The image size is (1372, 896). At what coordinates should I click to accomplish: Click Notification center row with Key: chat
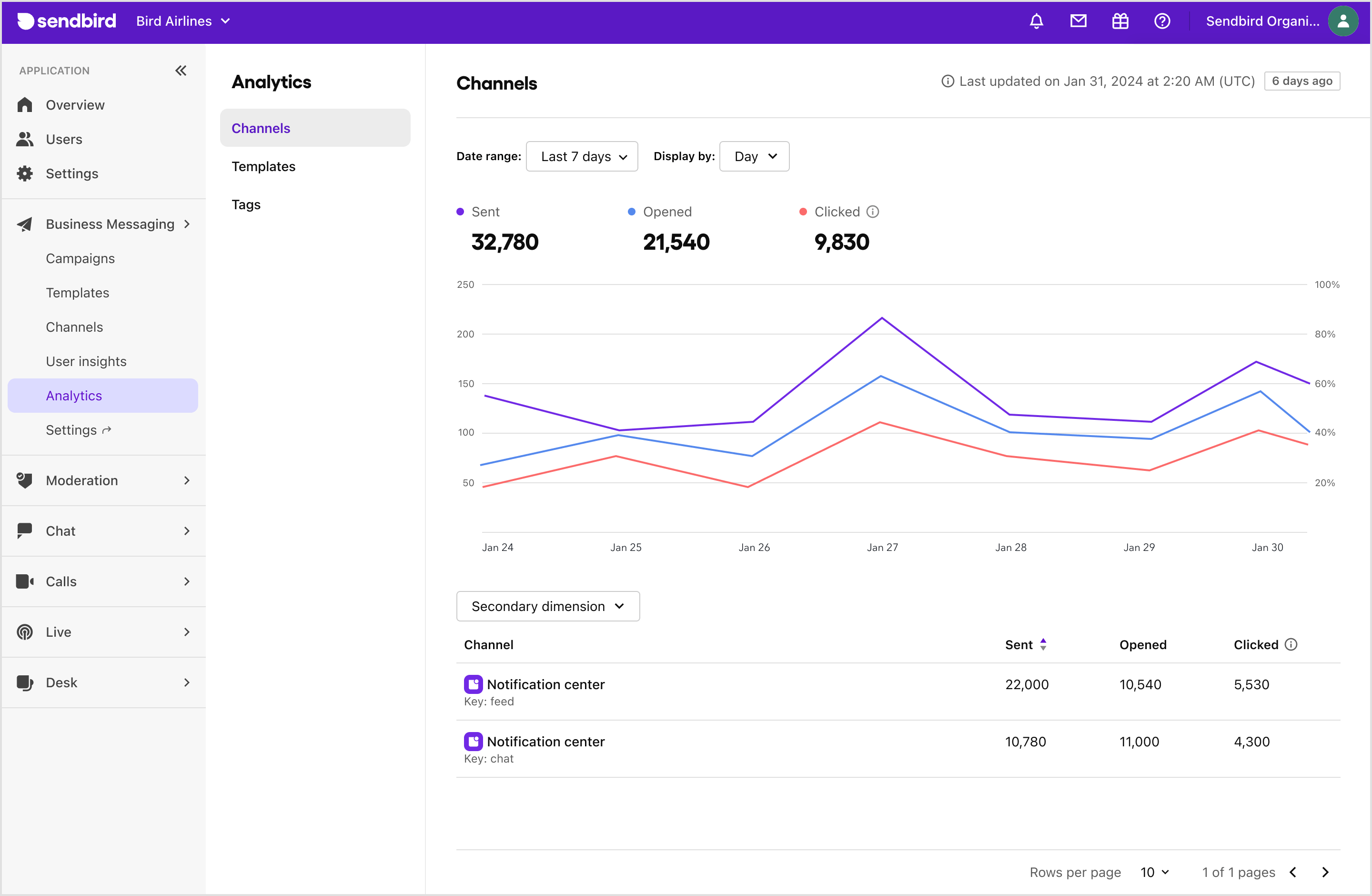tap(898, 749)
